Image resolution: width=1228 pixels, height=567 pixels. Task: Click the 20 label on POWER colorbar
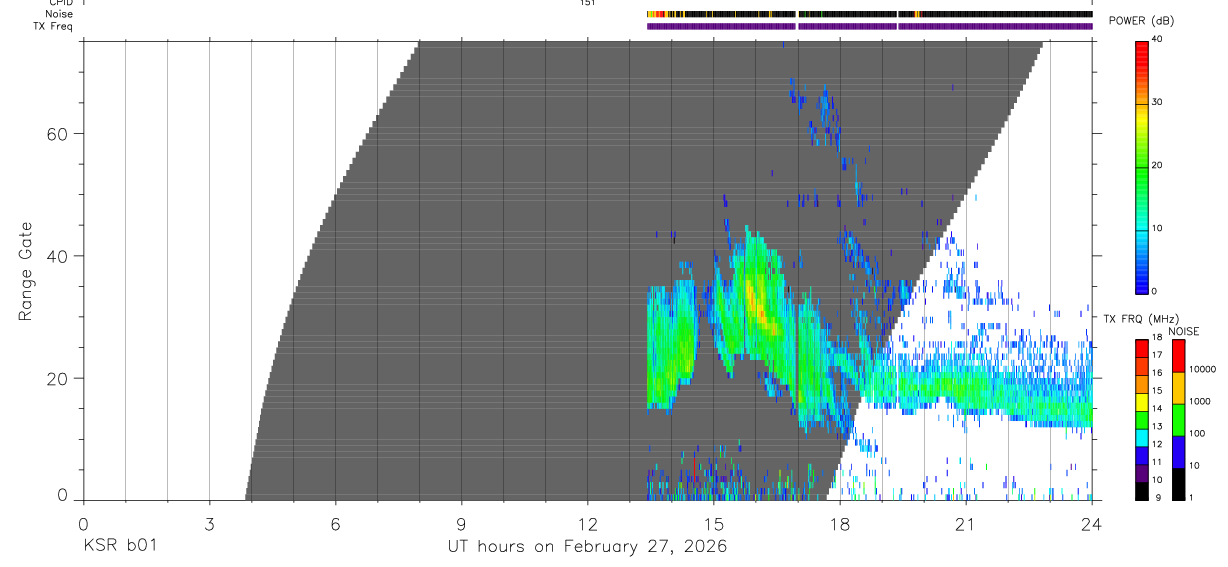(1155, 165)
